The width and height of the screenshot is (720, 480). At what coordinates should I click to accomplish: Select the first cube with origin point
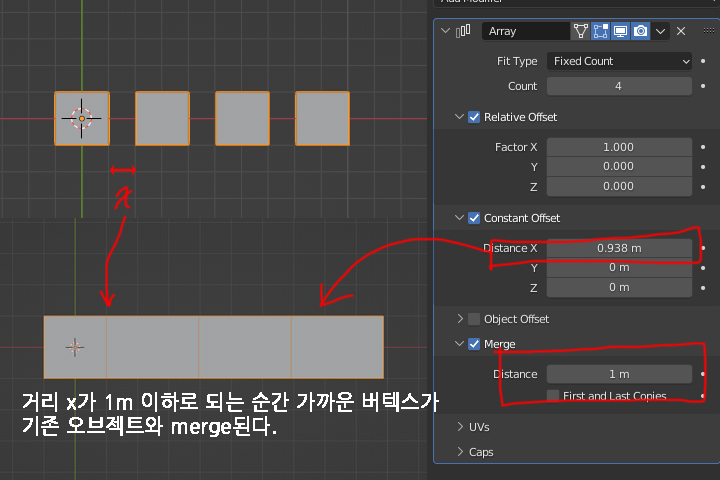tap(82, 119)
